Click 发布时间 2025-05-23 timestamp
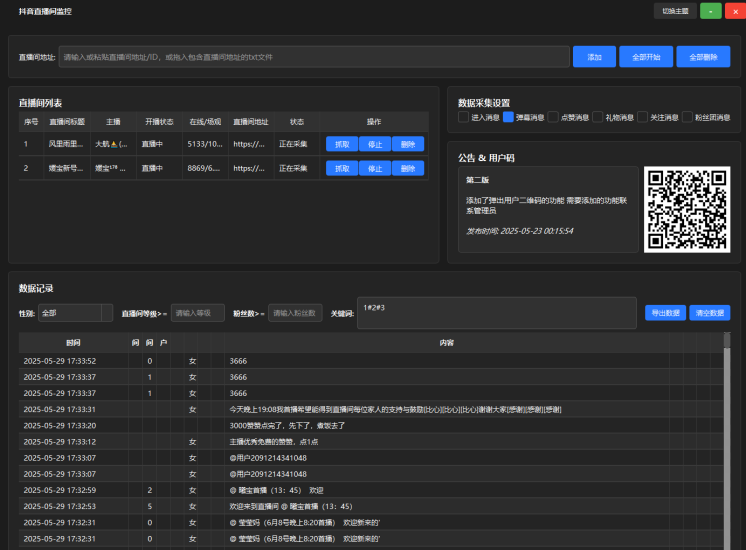The height and width of the screenshot is (550, 746). pyautogui.click(x=520, y=231)
